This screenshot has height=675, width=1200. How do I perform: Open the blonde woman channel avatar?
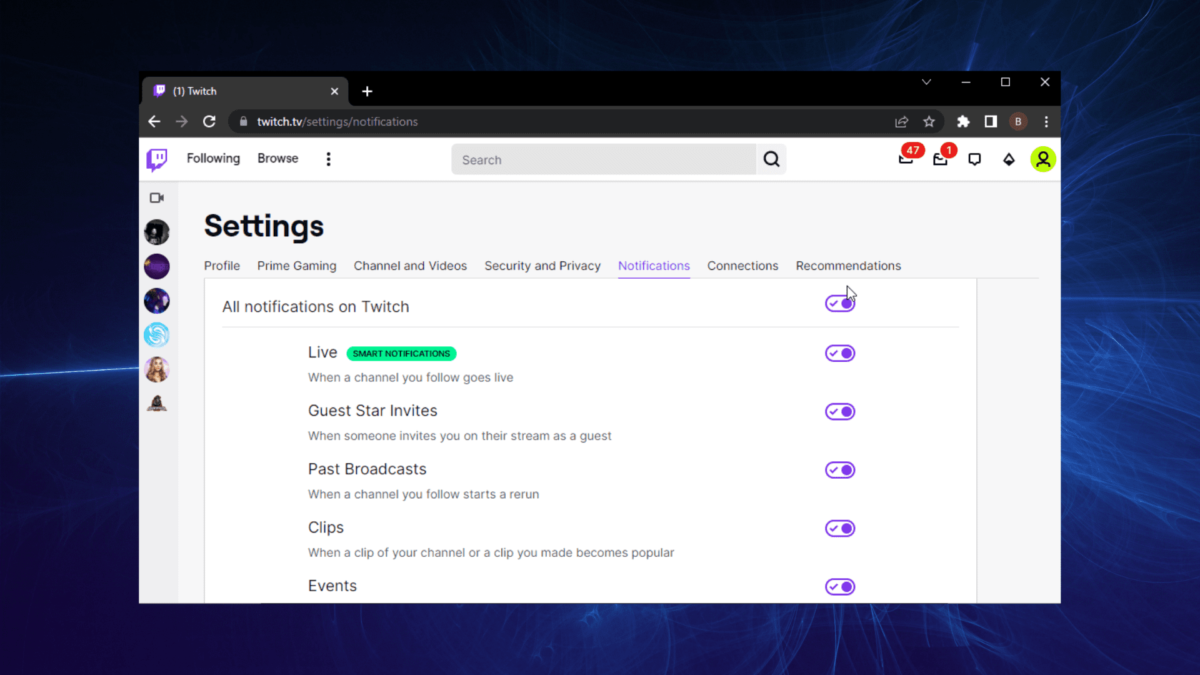[x=157, y=369]
